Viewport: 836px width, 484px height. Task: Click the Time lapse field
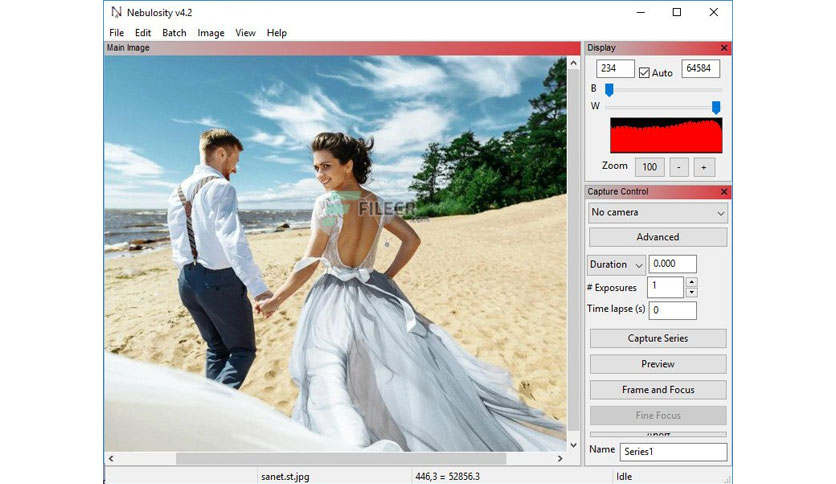click(672, 310)
